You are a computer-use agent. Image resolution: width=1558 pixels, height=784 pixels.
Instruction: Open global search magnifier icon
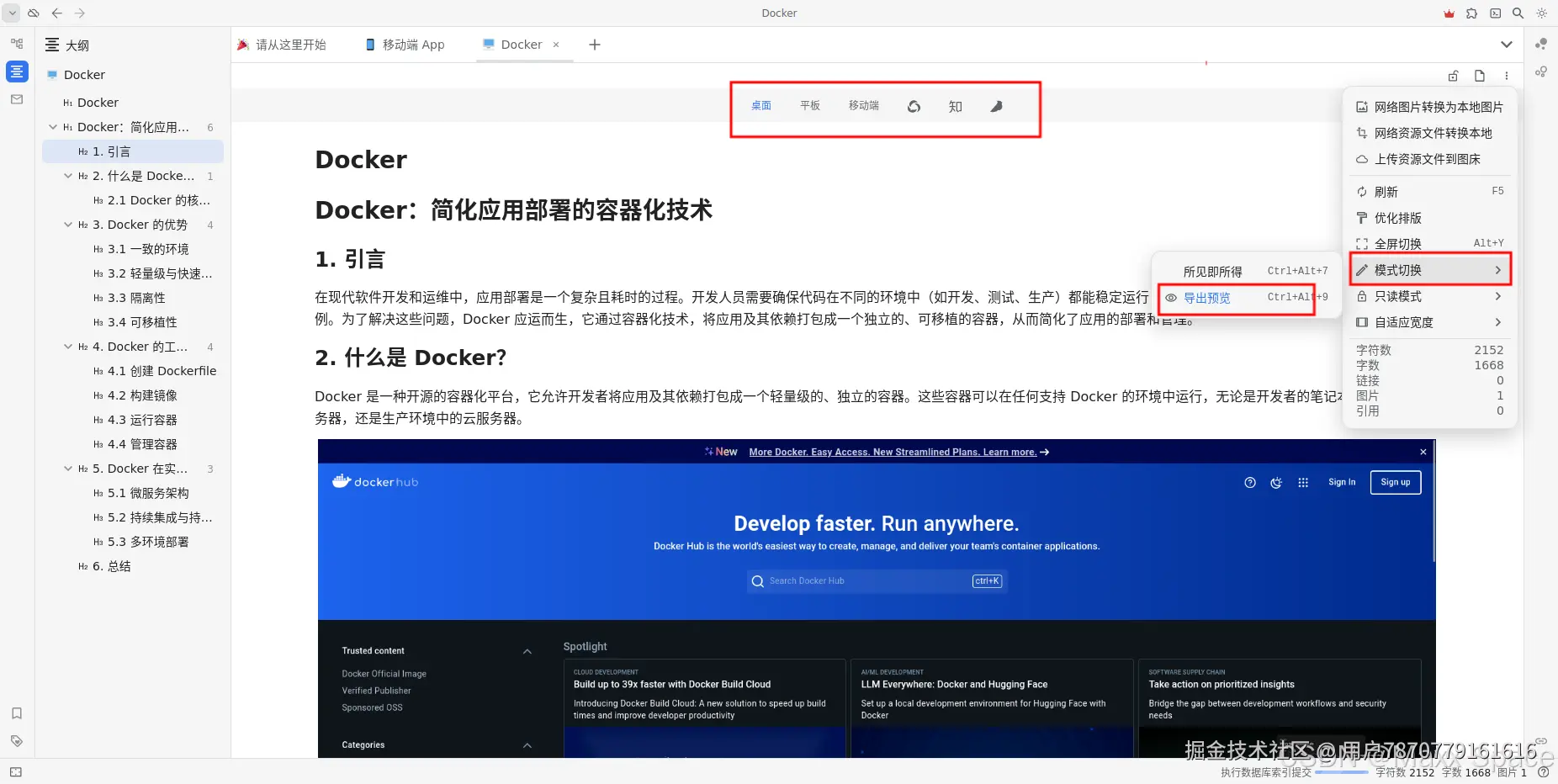click(x=1518, y=13)
